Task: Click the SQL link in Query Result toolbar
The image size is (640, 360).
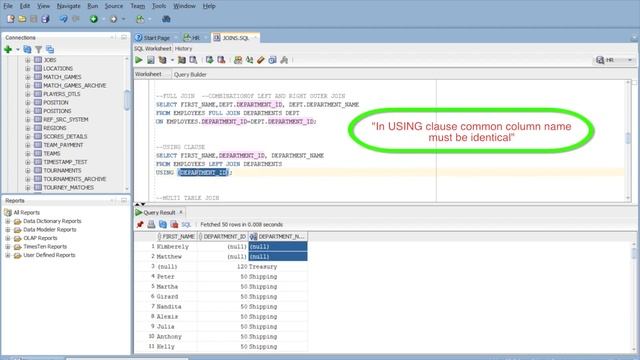Action: (x=186, y=224)
